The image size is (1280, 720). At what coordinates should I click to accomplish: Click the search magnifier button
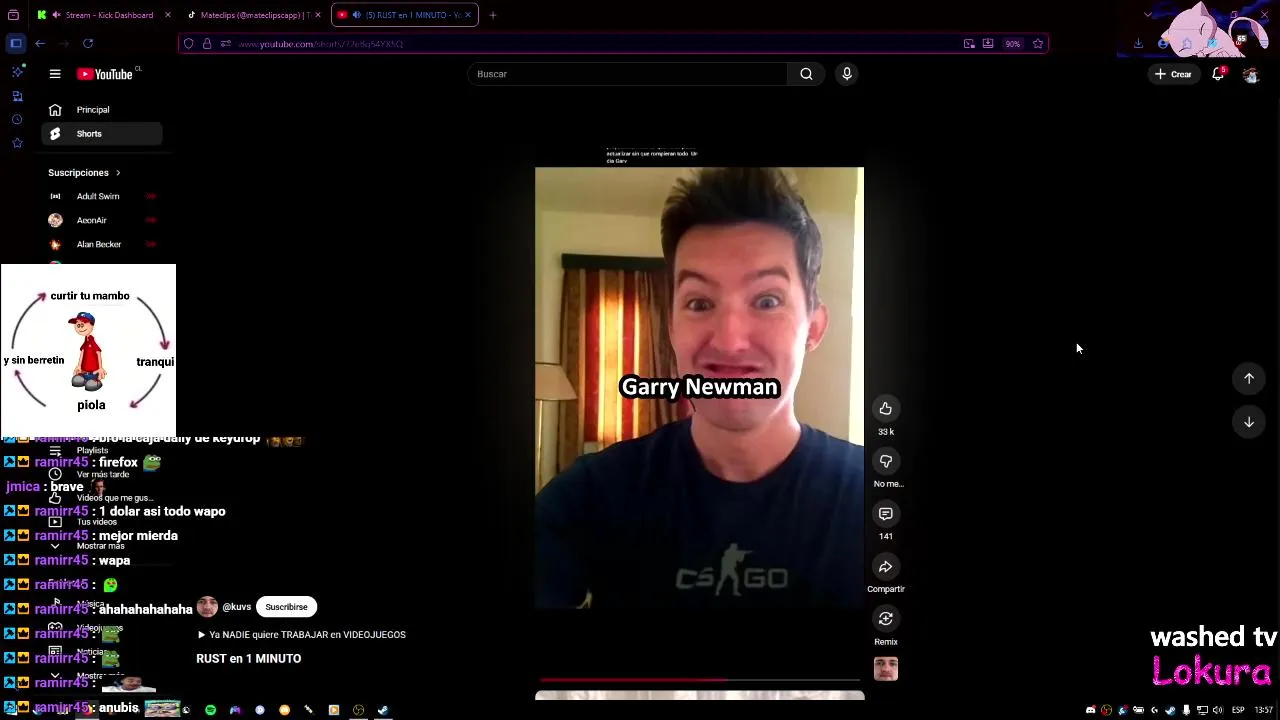click(x=806, y=74)
